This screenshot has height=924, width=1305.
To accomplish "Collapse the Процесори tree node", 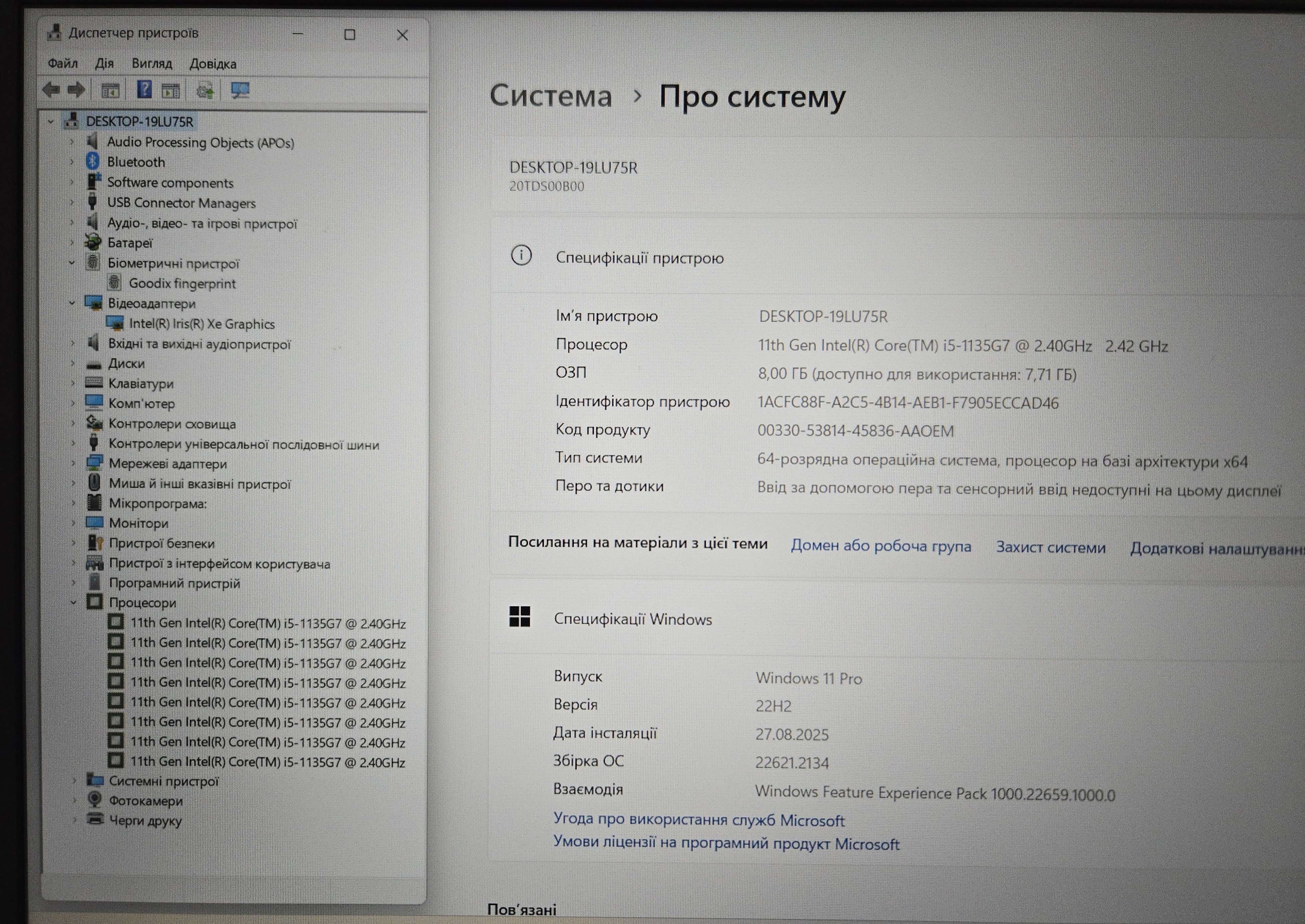I will pos(73,602).
